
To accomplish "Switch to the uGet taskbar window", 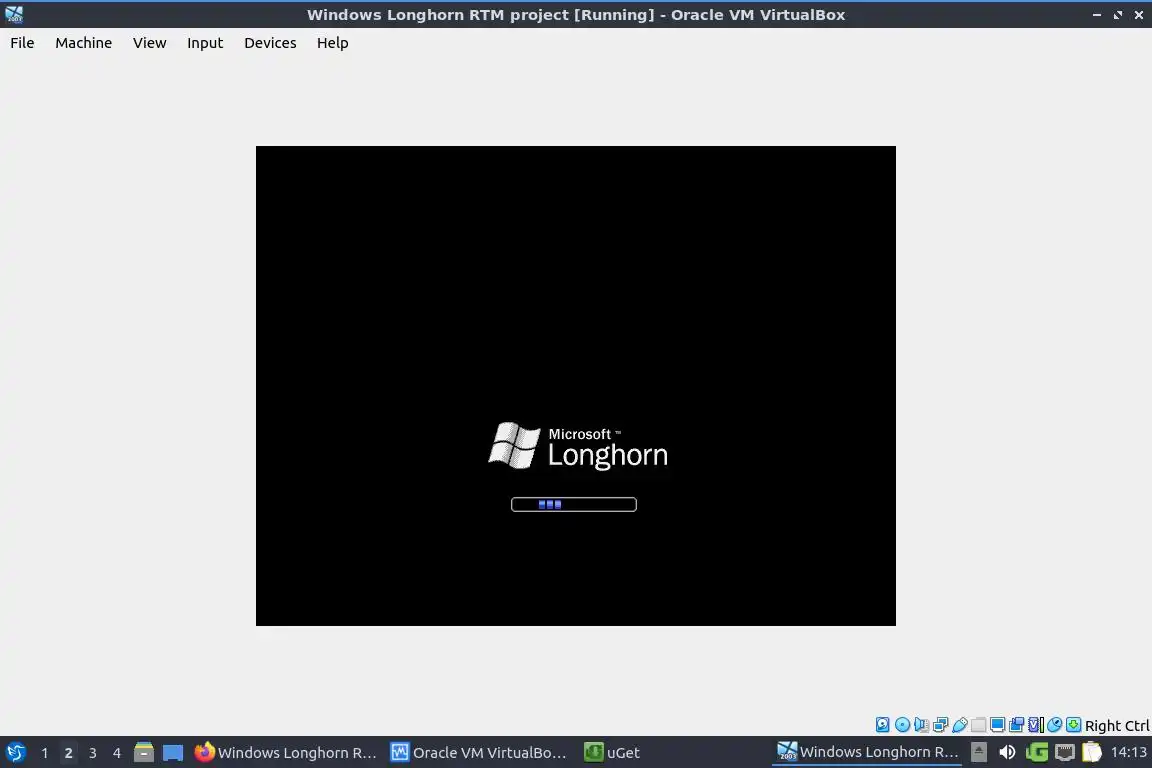I will (612, 752).
